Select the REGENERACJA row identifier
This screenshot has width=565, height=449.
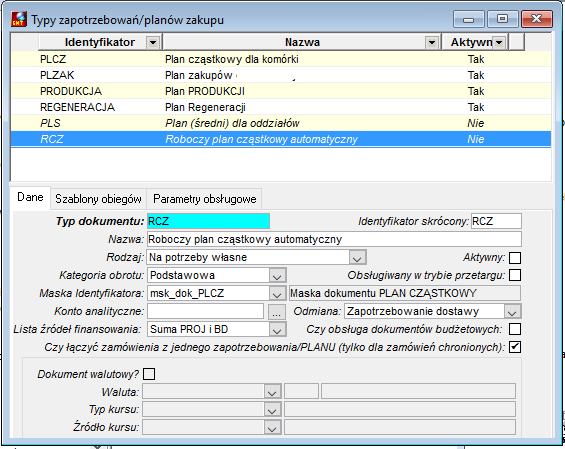click(77, 107)
